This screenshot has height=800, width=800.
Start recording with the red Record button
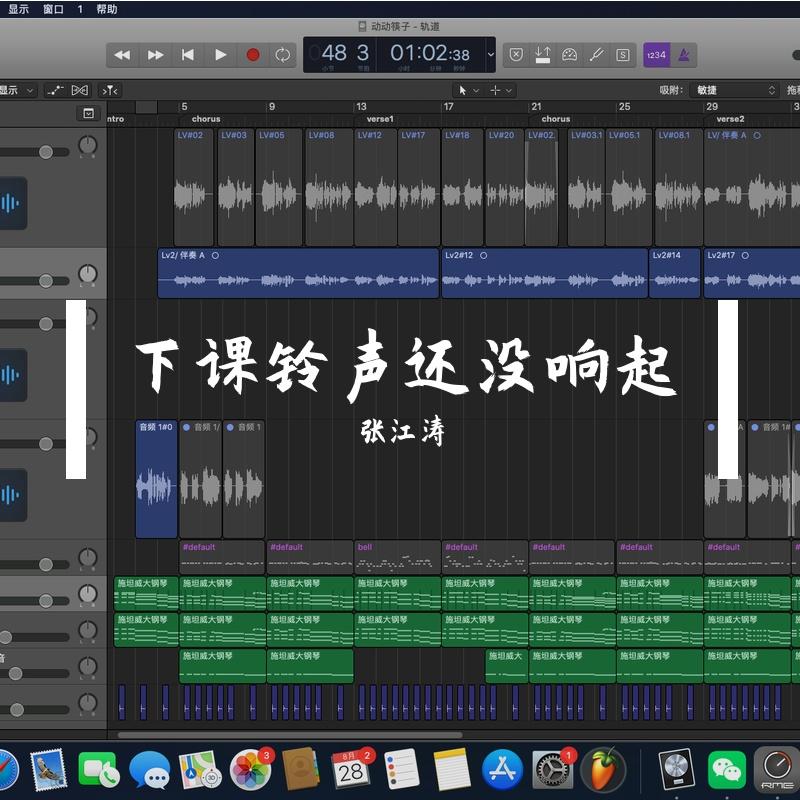(253, 55)
